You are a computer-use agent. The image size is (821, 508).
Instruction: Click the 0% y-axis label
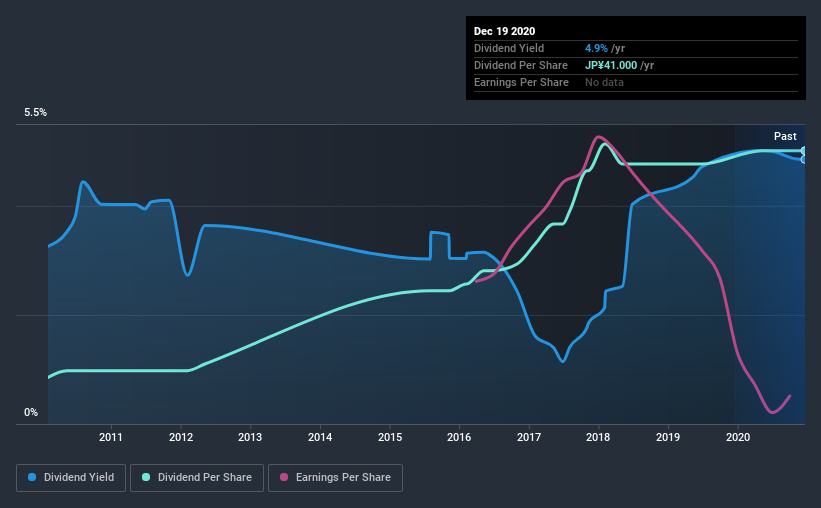pyautogui.click(x=31, y=412)
